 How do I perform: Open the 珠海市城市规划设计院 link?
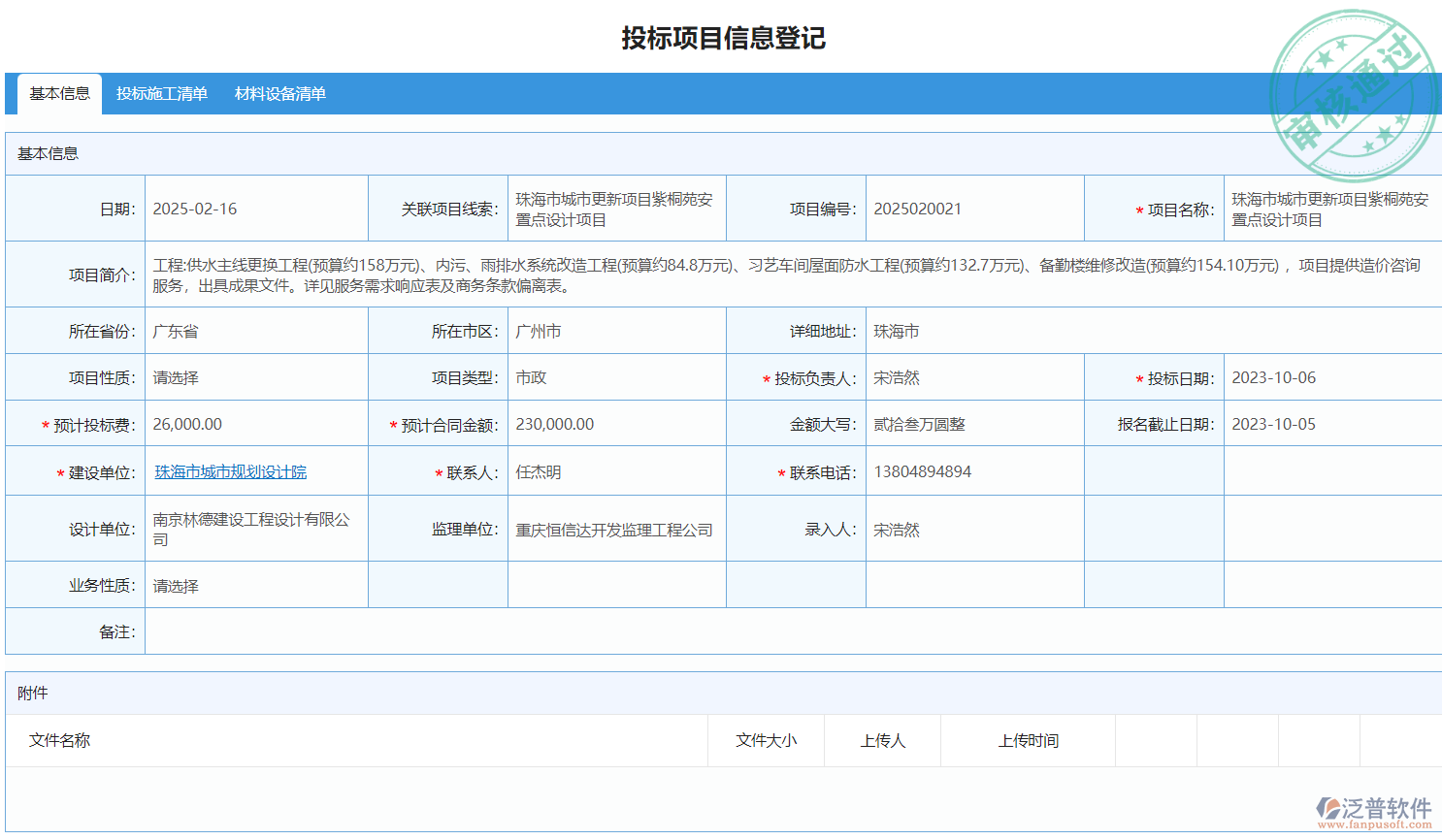point(230,472)
